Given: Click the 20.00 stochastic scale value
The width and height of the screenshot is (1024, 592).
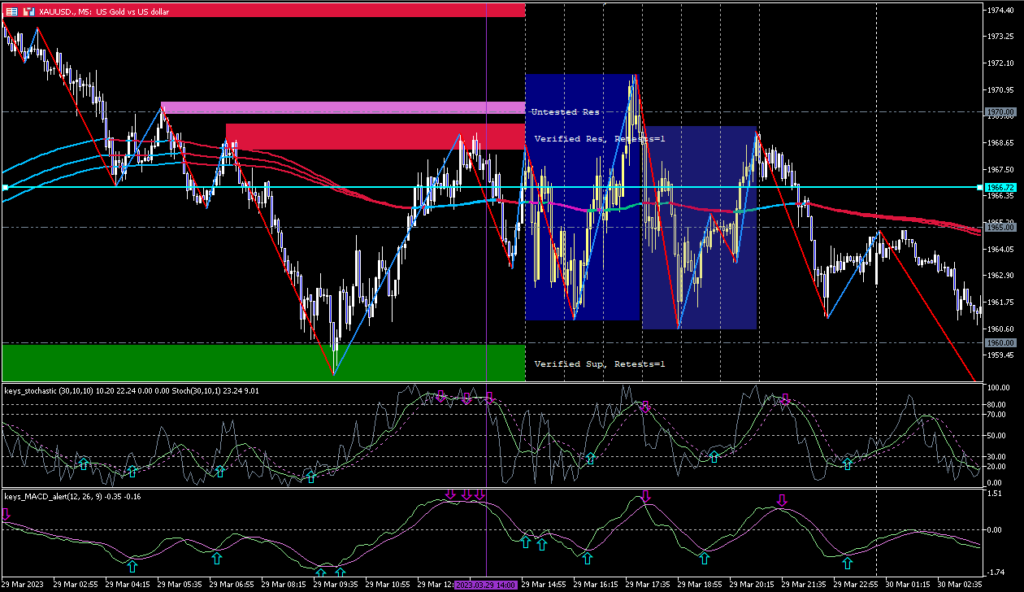Looking at the screenshot, I should coord(998,467).
